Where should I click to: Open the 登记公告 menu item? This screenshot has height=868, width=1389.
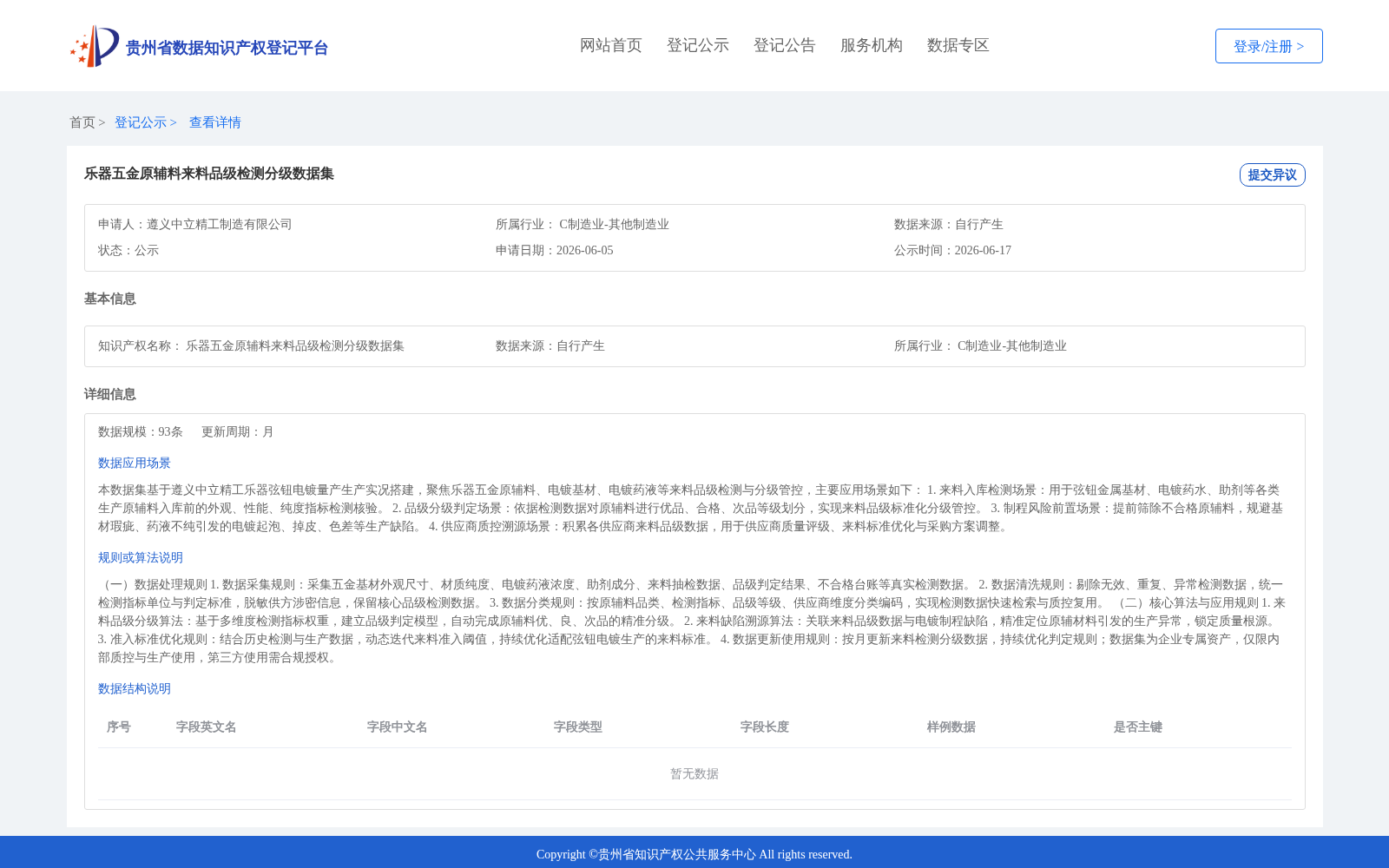(785, 45)
